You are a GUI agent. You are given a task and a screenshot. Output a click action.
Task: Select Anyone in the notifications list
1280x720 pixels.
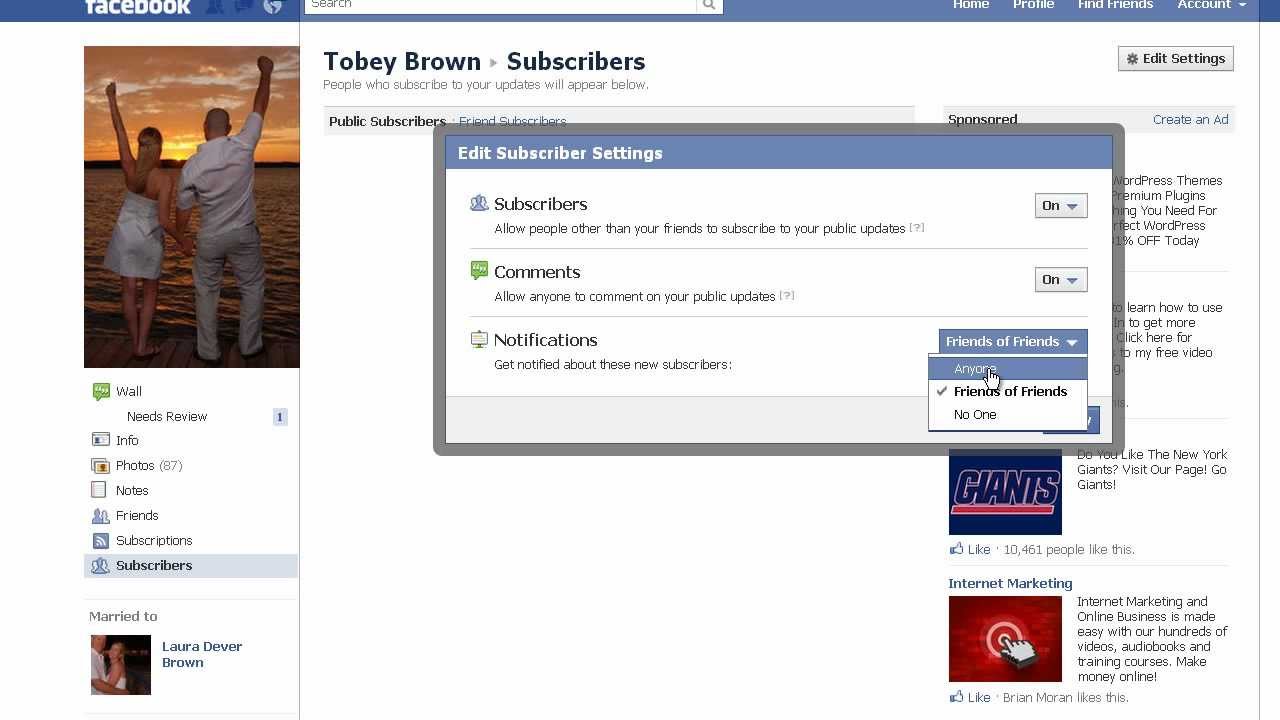click(974, 369)
